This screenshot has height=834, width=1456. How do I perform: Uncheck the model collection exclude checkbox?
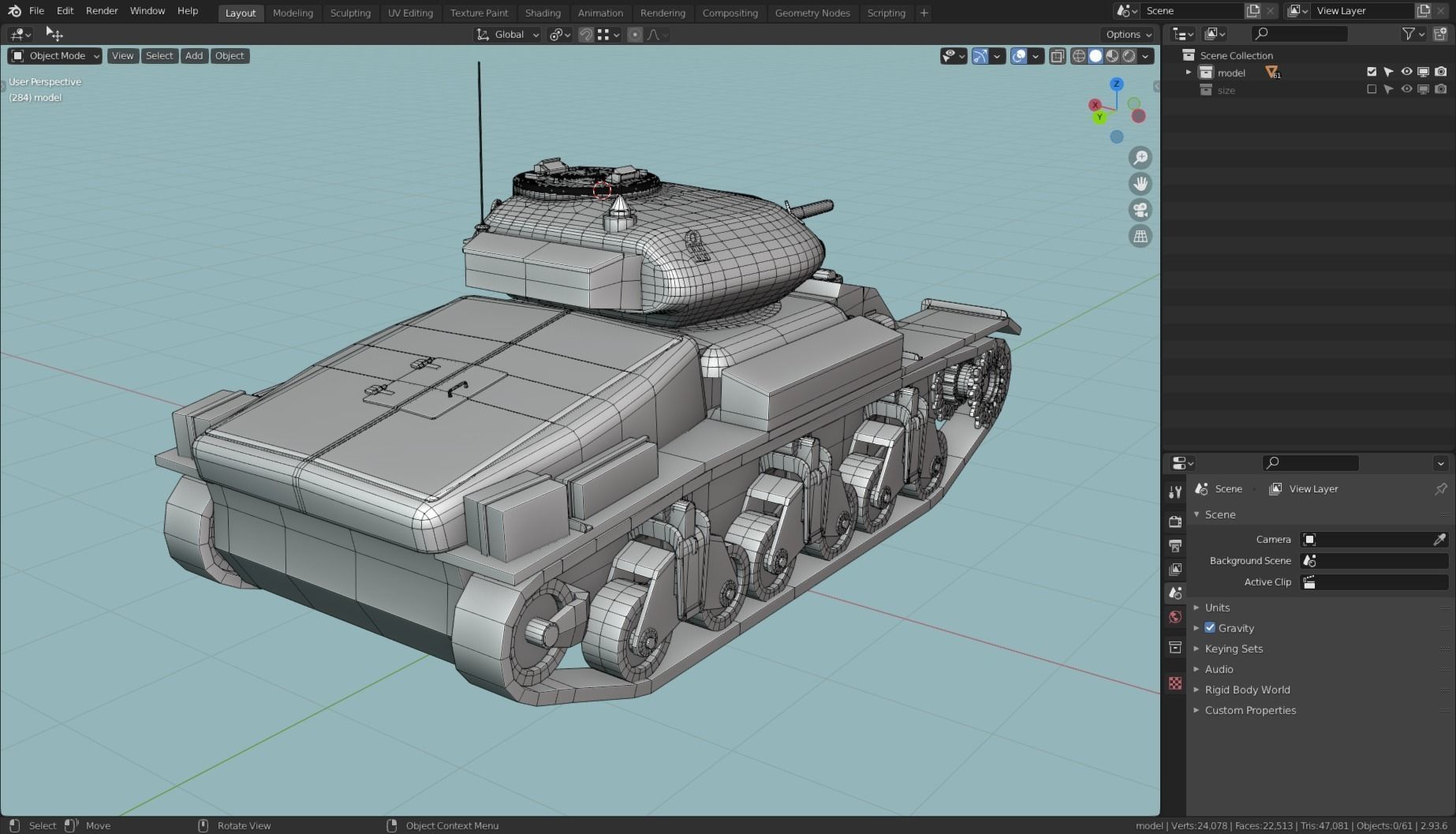(x=1372, y=72)
